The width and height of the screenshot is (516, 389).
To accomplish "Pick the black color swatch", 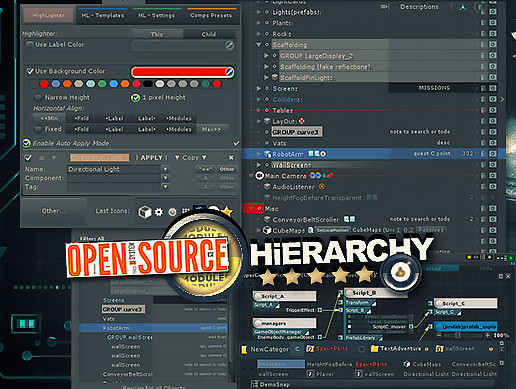I will [148, 84].
